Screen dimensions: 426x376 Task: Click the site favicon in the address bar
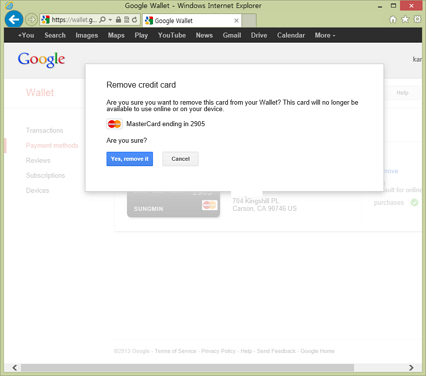(x=45, y=20)
